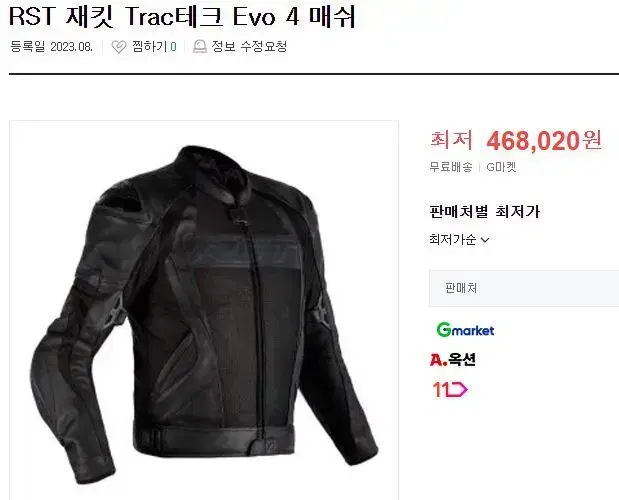Click the 등록일 2023.08. registration date
The width and height of the screenshot is (619, 500).
(51, 47)
